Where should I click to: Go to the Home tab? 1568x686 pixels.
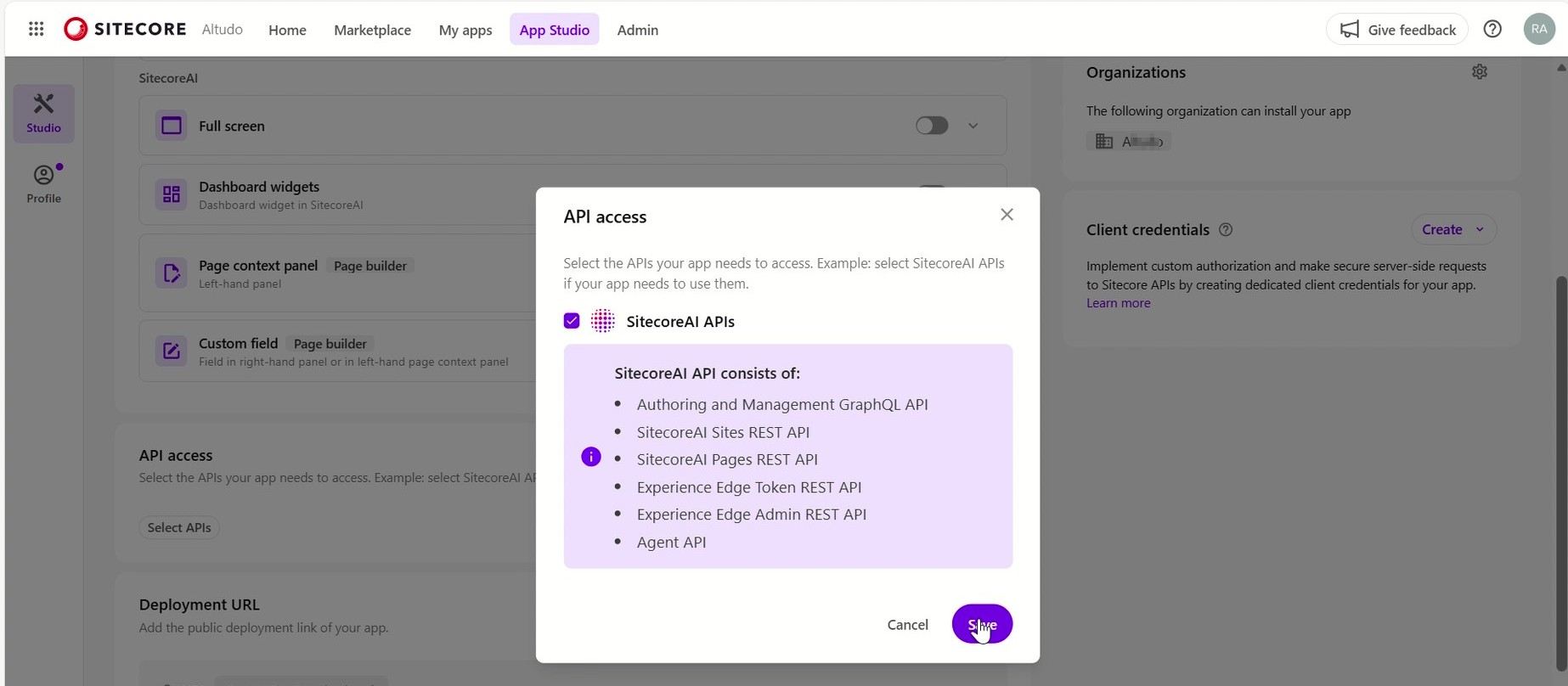287,30
